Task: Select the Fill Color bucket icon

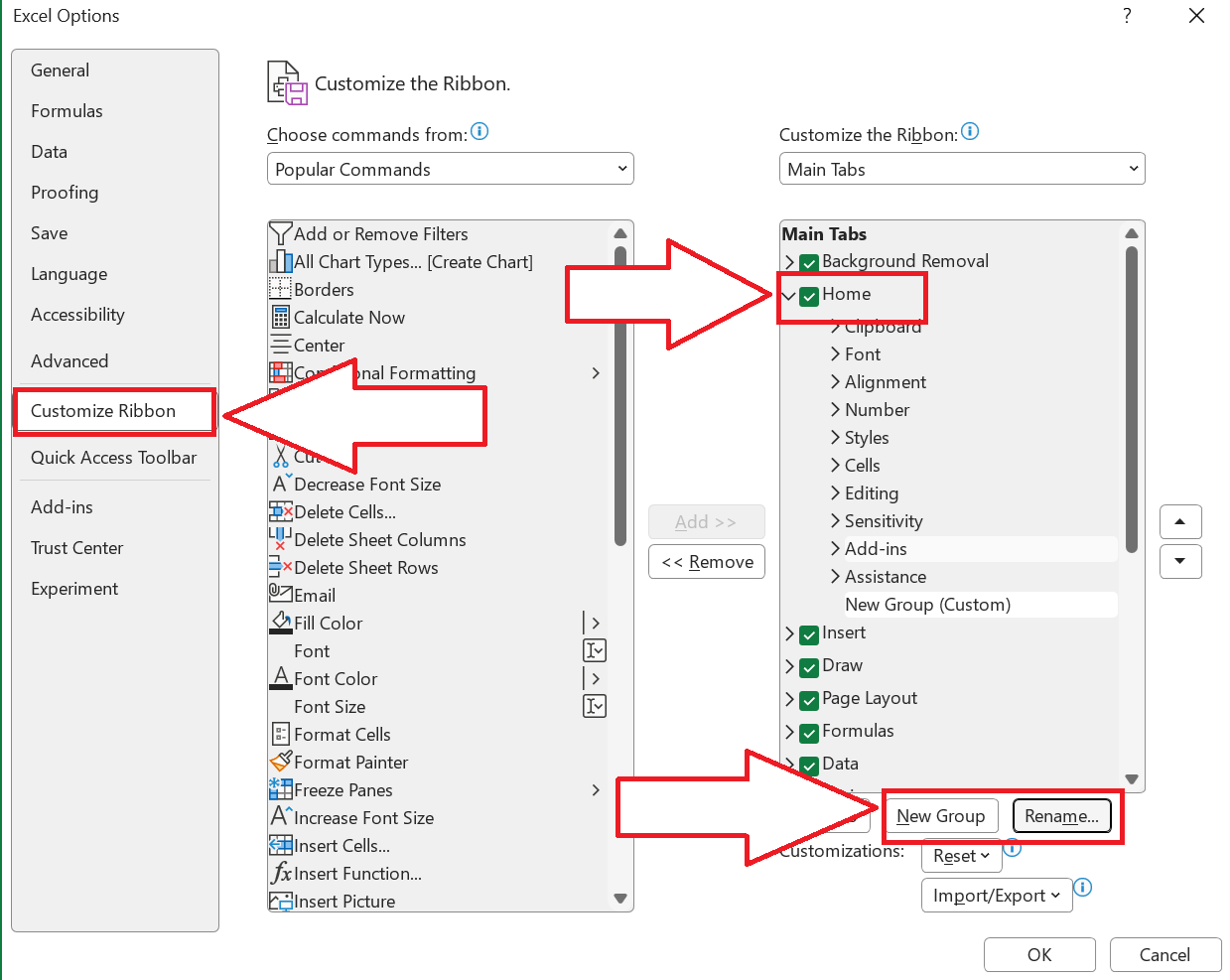Action: coord(281,623)
